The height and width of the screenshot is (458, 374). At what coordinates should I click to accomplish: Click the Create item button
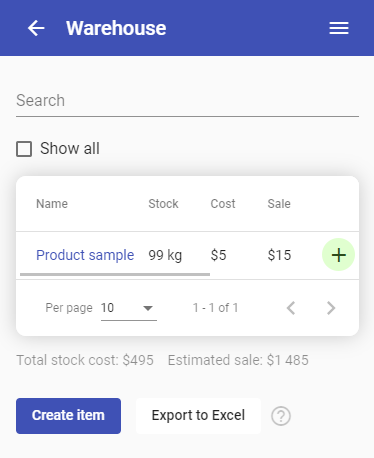[x=68, y=416]
